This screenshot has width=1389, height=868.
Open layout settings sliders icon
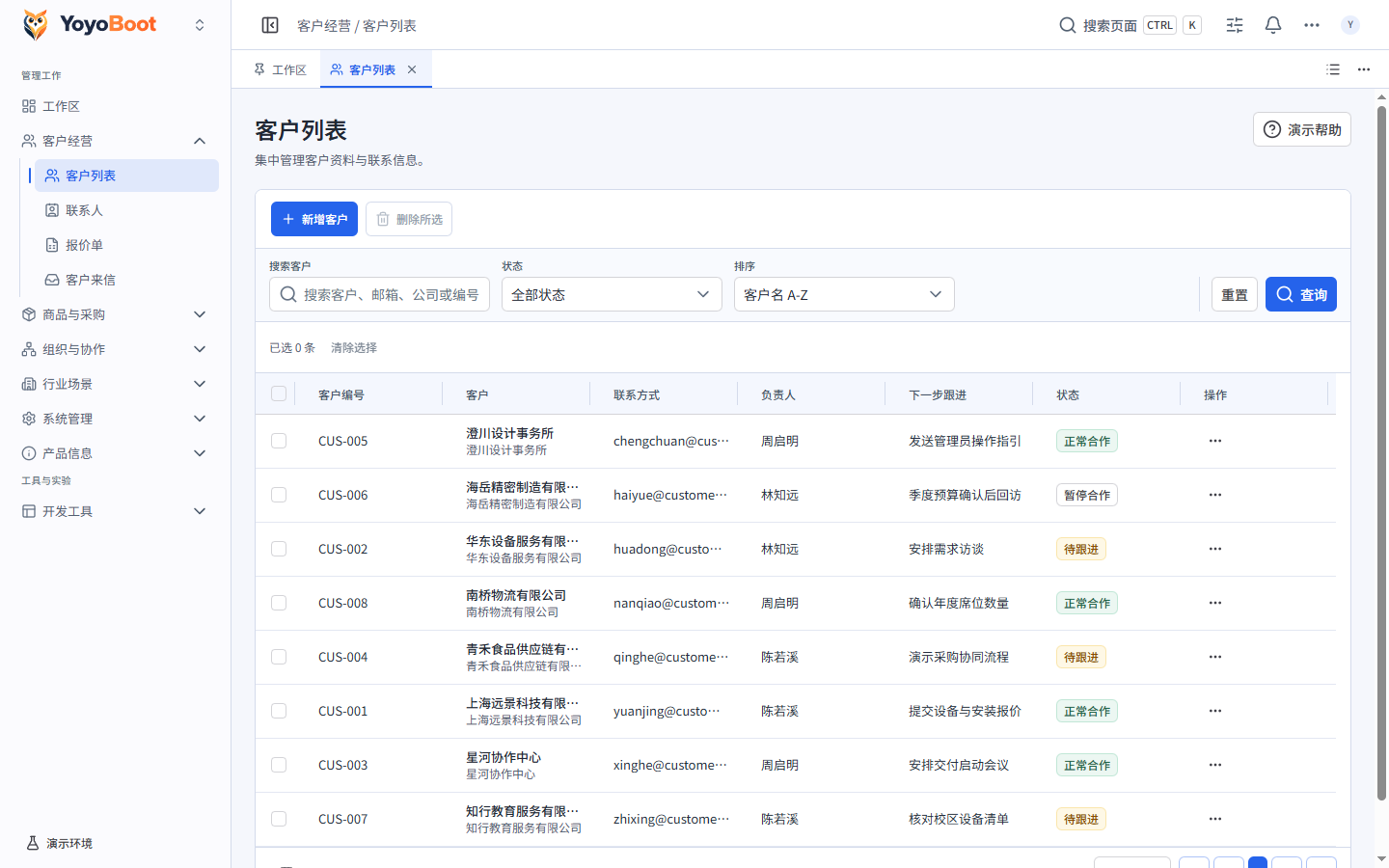pos(1235,25)
